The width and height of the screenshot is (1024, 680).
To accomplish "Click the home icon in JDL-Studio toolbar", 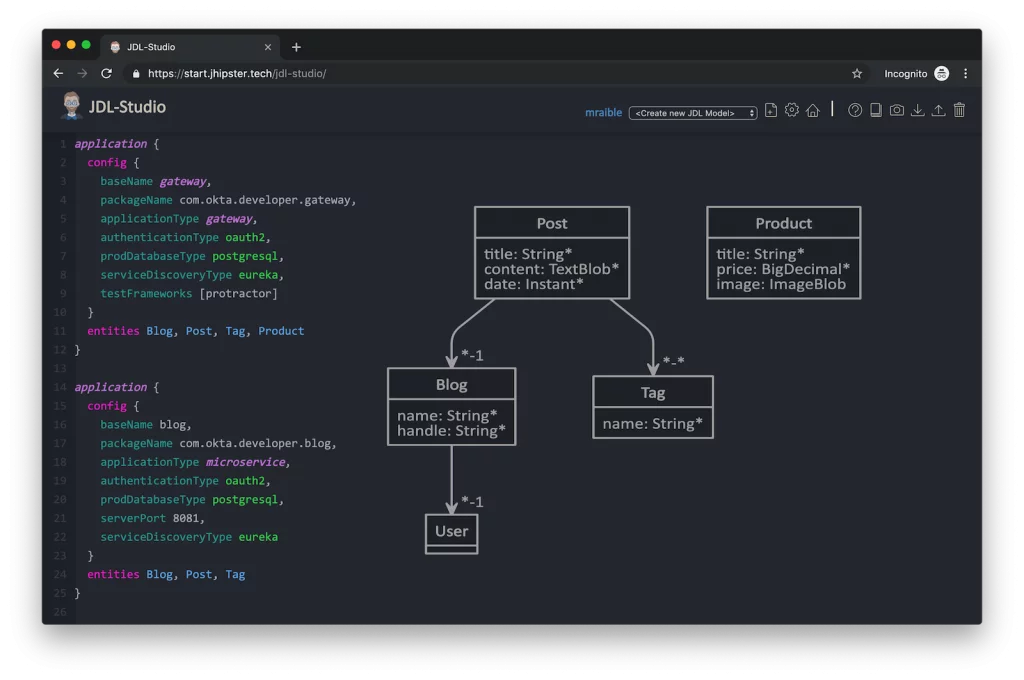I will tap(812, 110).
